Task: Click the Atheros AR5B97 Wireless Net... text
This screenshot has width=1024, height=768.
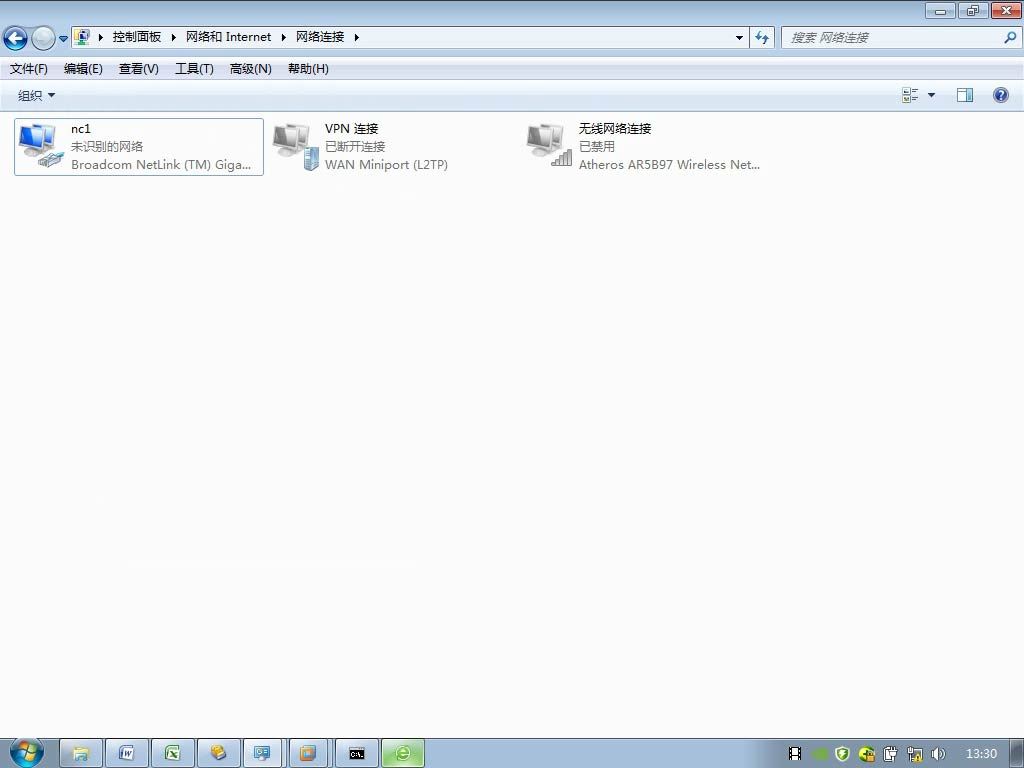Action: (x=669, y=165)
